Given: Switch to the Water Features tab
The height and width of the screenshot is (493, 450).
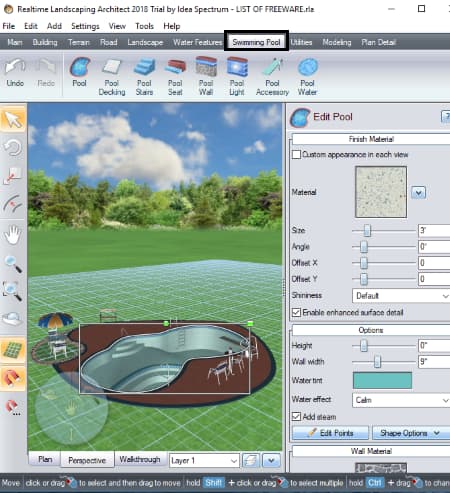Looking at the screenshot, I should [x=198, y=42].
